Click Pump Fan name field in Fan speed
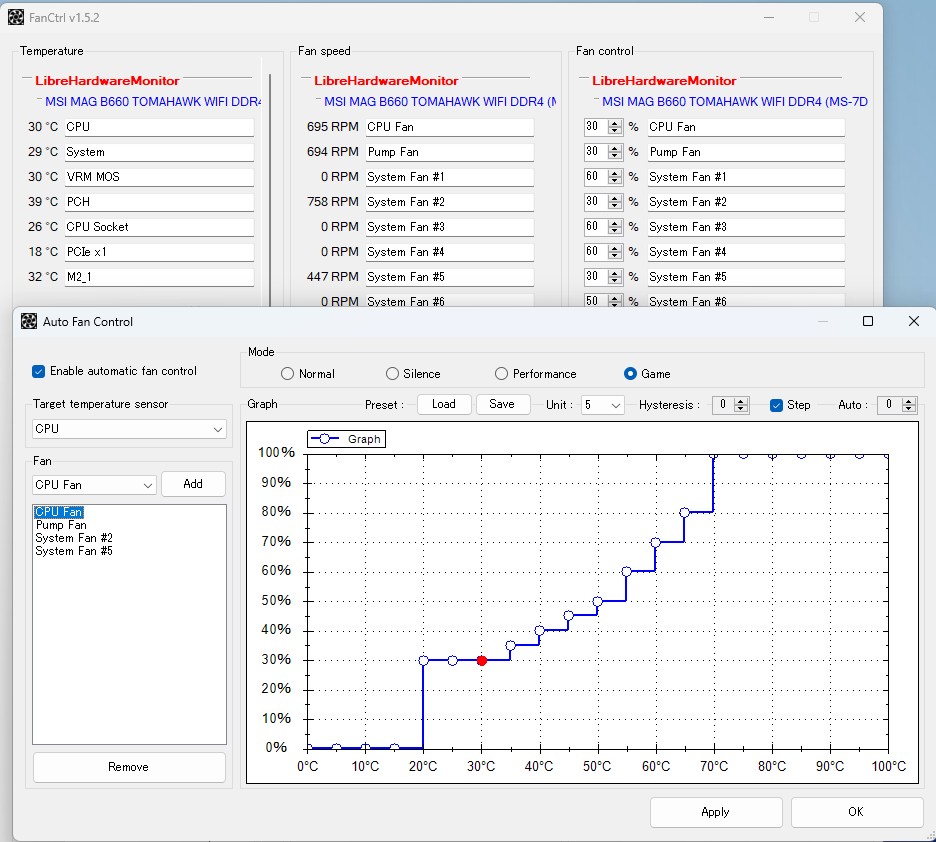The image size is (936, 842). click(449, 152)
